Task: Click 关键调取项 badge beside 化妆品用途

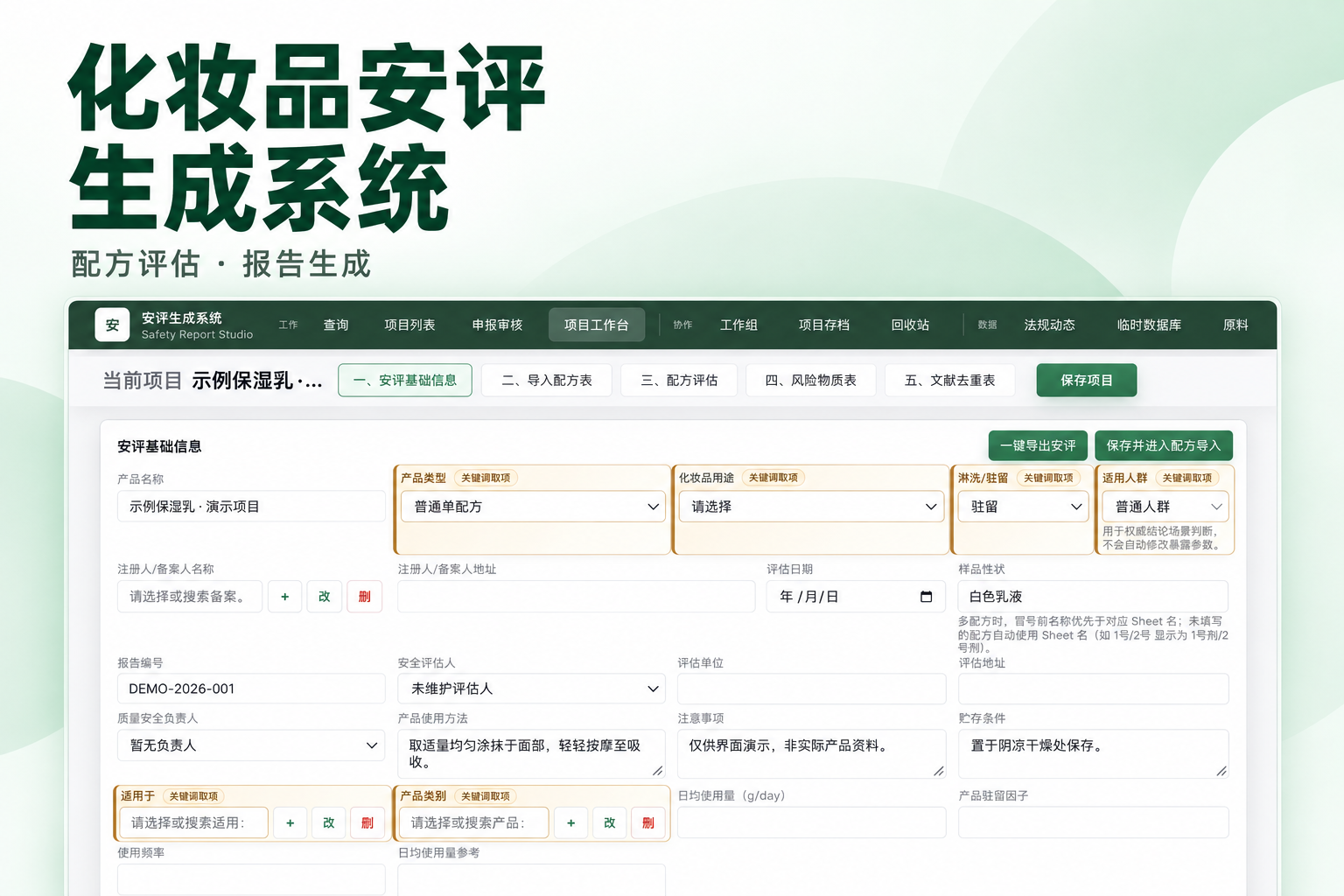Action: coord(773,478)
